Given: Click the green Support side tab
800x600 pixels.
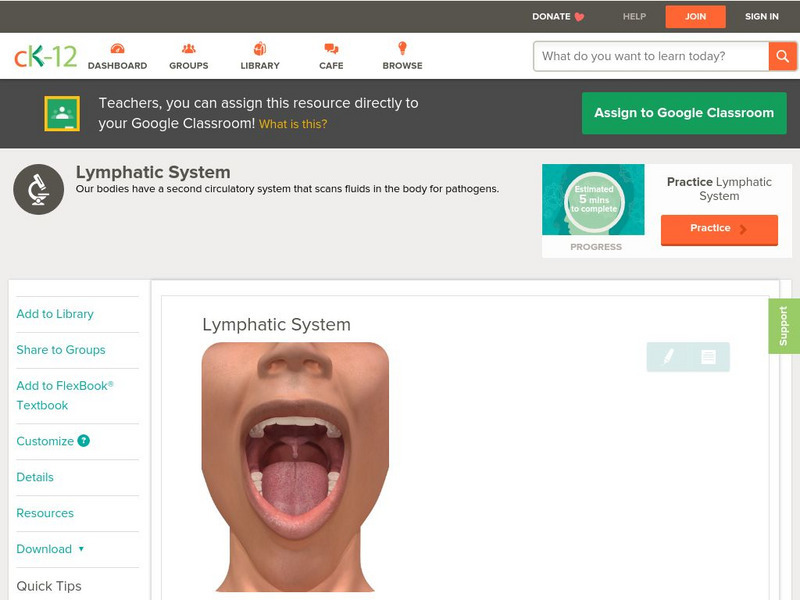Looking at the screenshot, I should pos(784,327).
